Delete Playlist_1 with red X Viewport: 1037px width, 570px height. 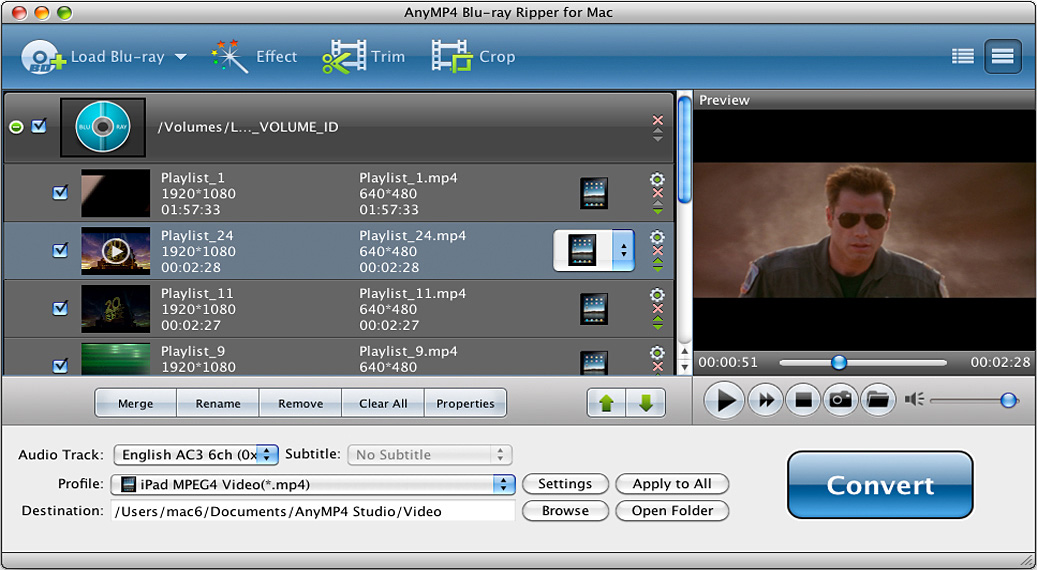[657, 193]
